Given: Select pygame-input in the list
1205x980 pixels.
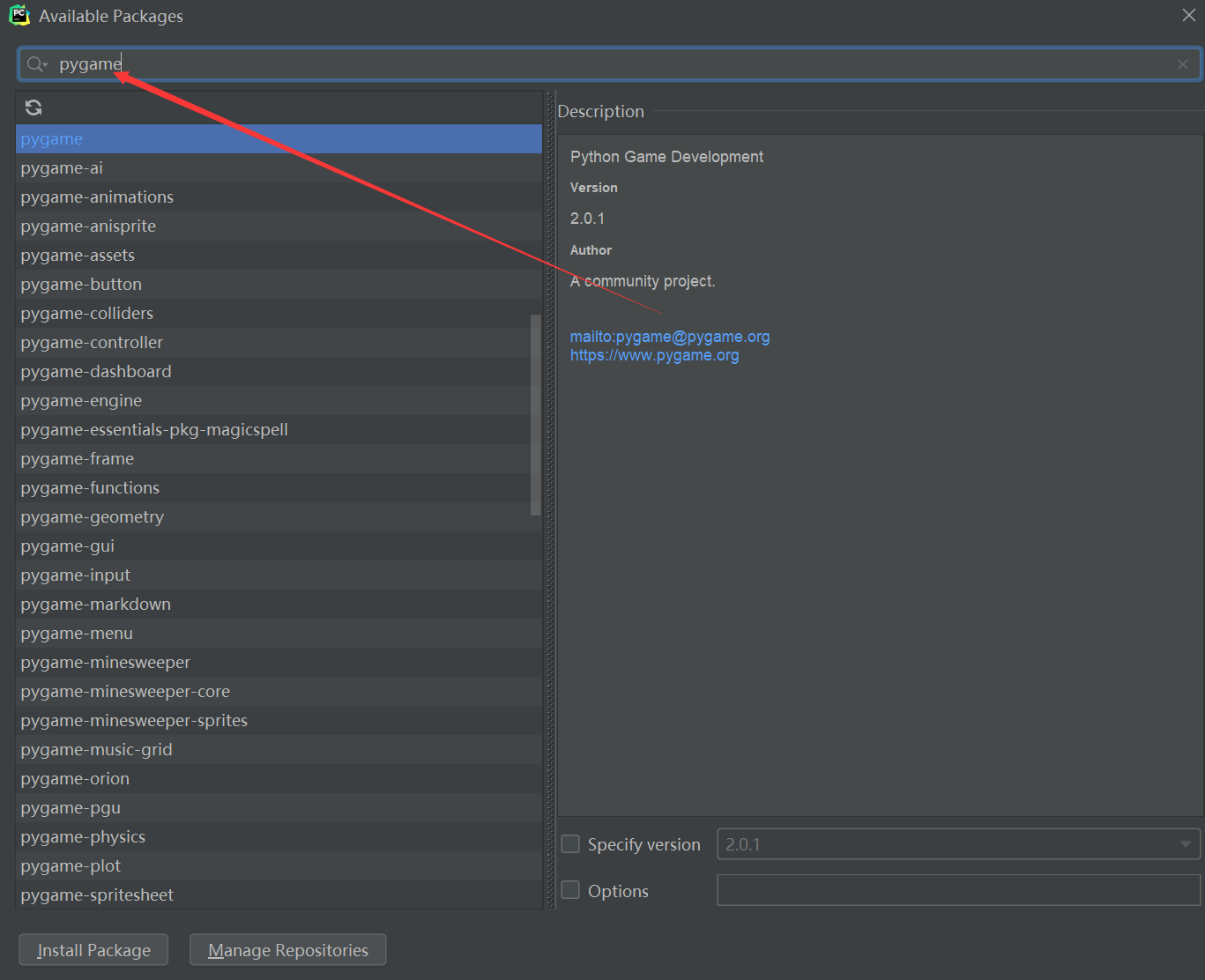Looking at the screenshot, I should point(279,575).
